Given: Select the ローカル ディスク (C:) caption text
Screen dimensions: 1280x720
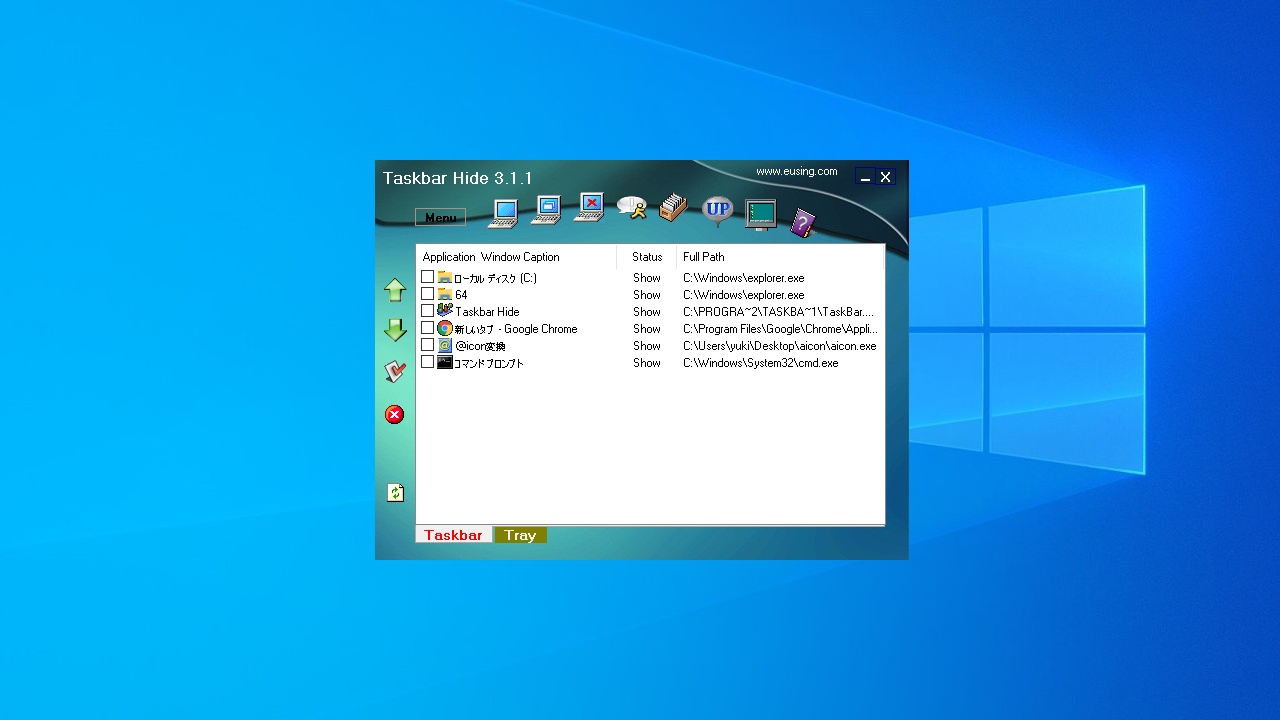Looking at the screenshot, I should (x=496, y=278).
